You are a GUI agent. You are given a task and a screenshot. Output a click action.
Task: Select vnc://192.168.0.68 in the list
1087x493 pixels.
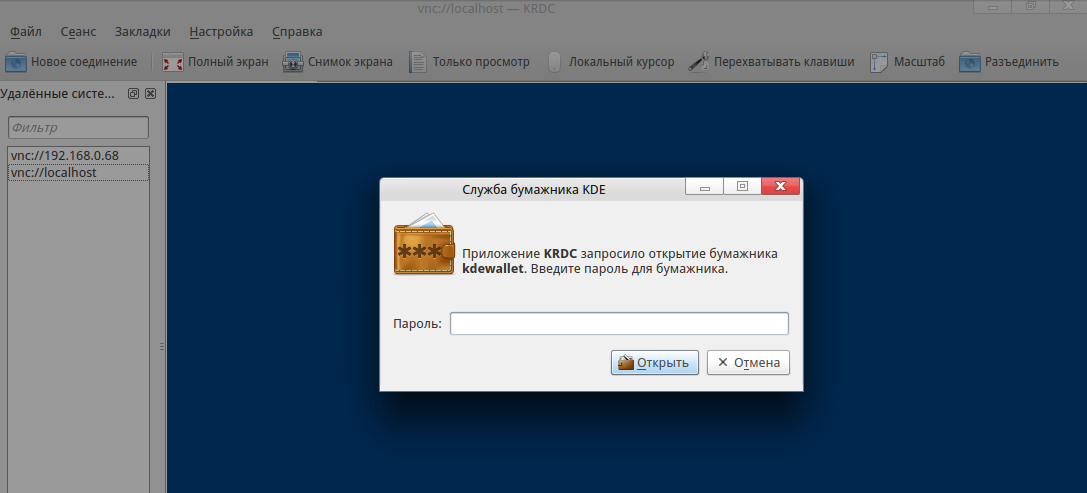(x=78, y=155)
